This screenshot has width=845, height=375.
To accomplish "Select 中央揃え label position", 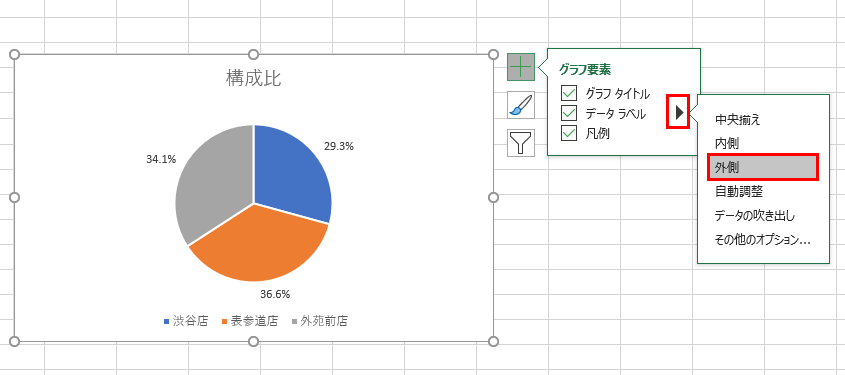I will click(737, 119).
